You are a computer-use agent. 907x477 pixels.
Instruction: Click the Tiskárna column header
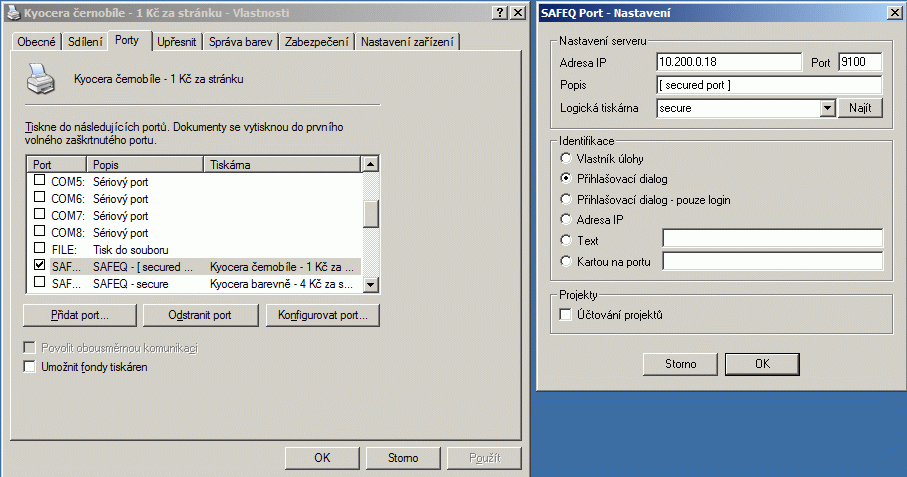pos(282,165)
